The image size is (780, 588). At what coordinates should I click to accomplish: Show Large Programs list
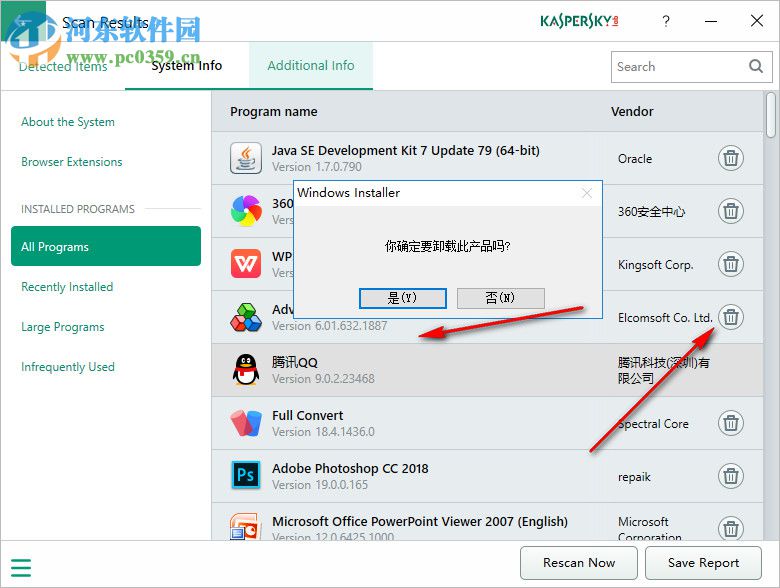pos(63,327)
